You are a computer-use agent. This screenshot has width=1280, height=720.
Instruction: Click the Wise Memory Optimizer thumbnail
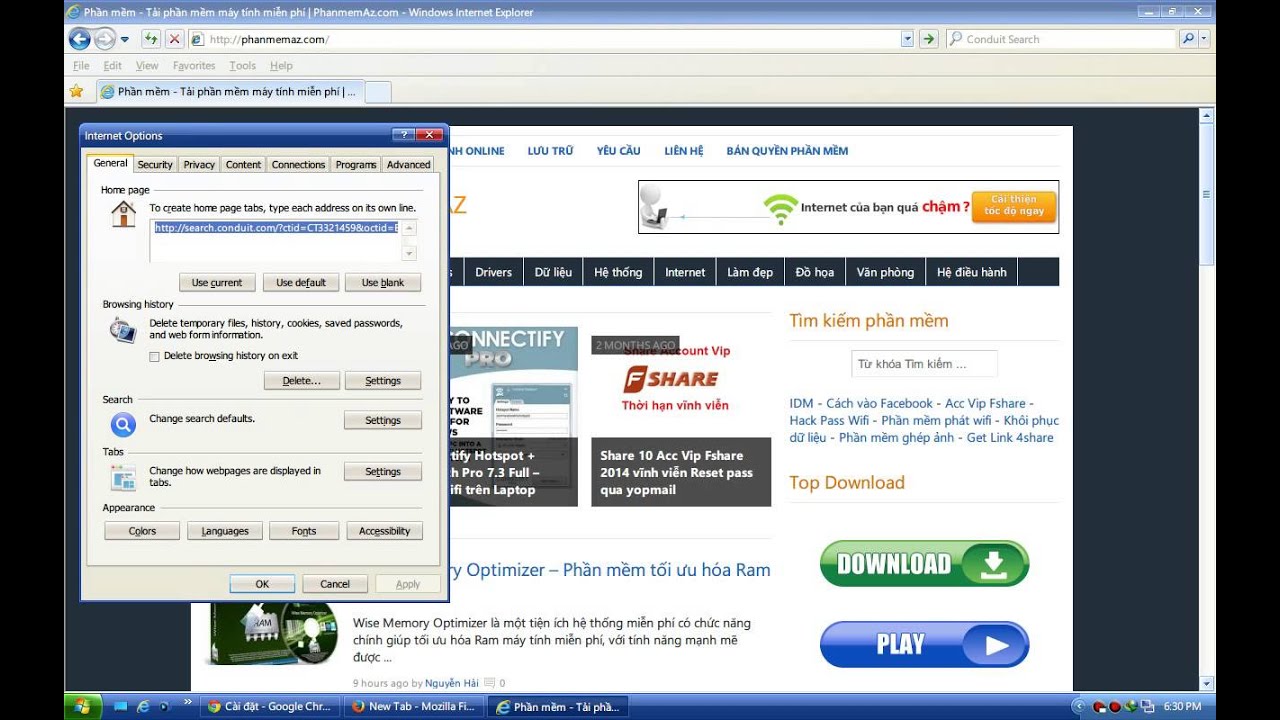[x=273, y=633]
